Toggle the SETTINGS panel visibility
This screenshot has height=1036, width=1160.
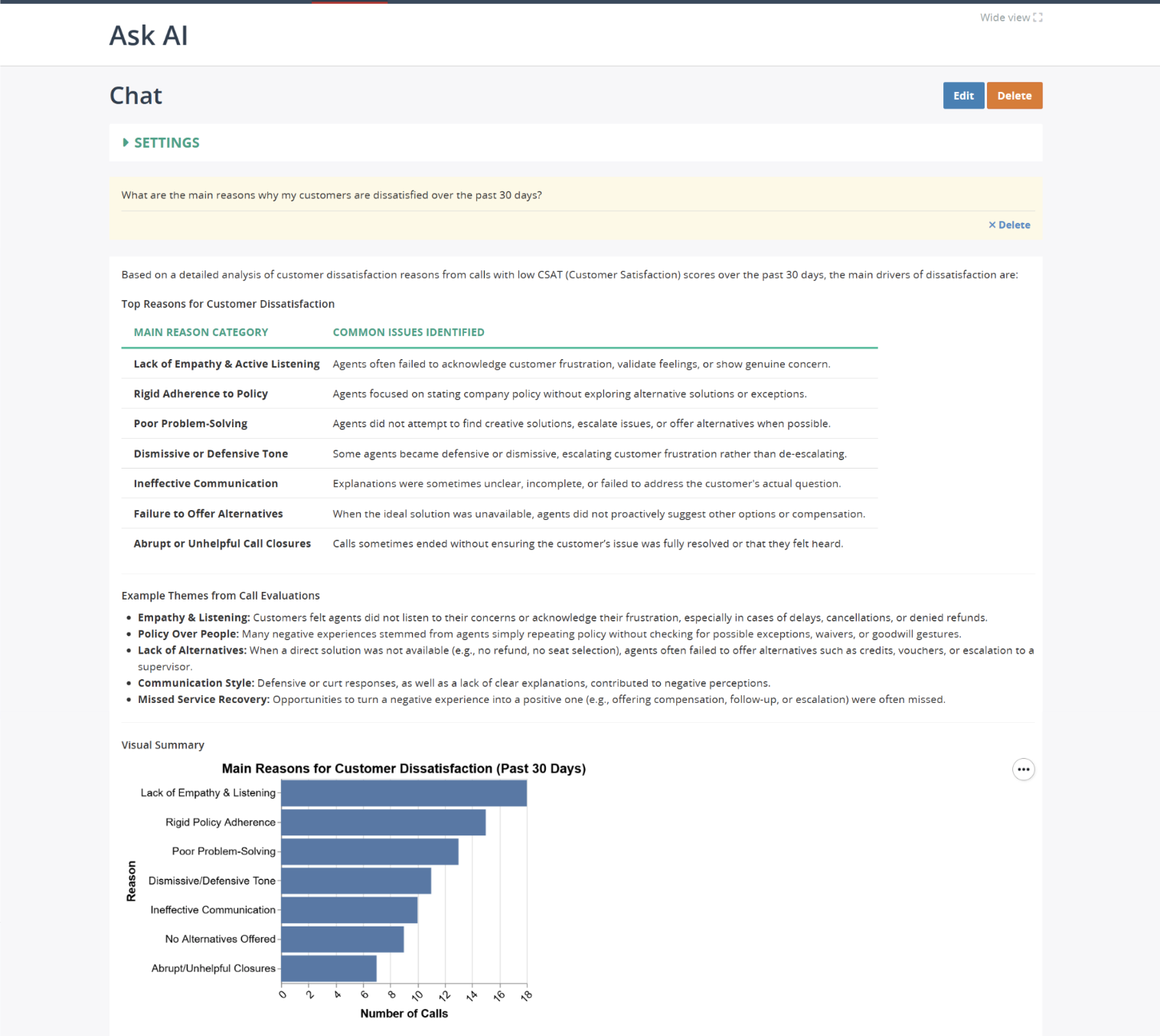click(166, 142)
